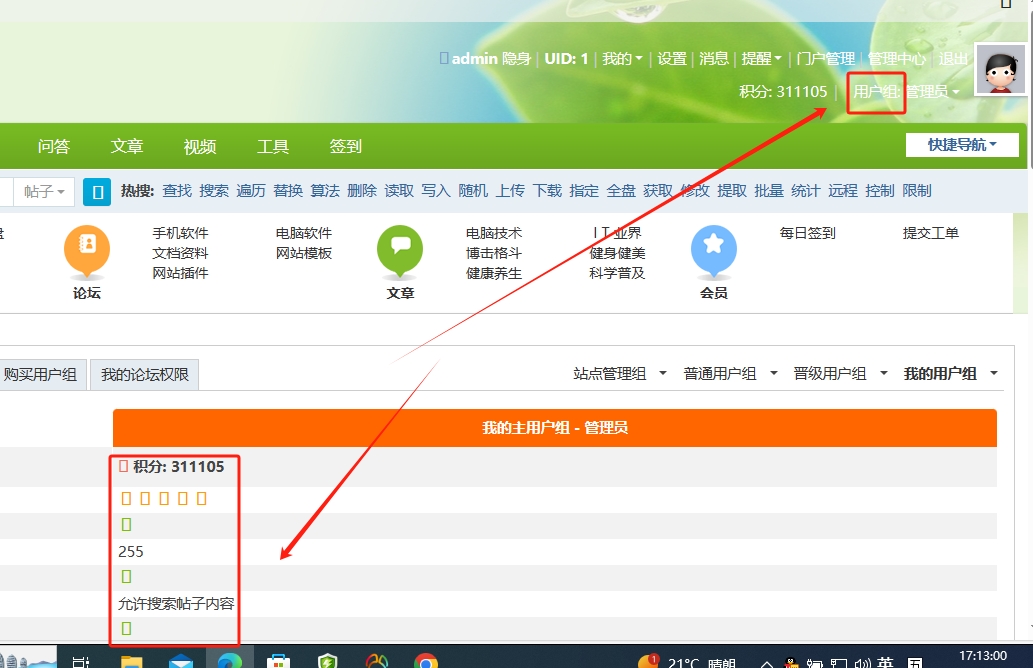Viewport: 1033px width, 668px height.
Task: Switch to the 我的论坛权限 tab
Action: 145,375
